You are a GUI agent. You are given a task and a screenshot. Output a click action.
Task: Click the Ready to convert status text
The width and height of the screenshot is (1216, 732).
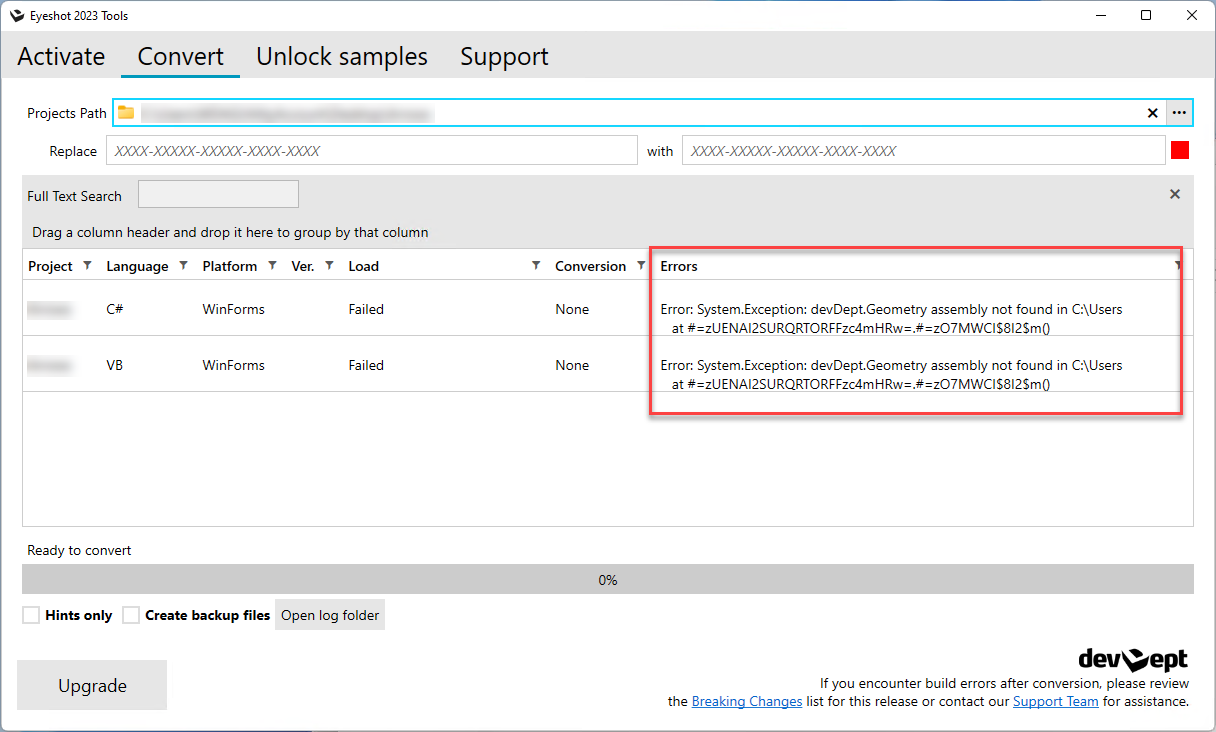point(79,550)
